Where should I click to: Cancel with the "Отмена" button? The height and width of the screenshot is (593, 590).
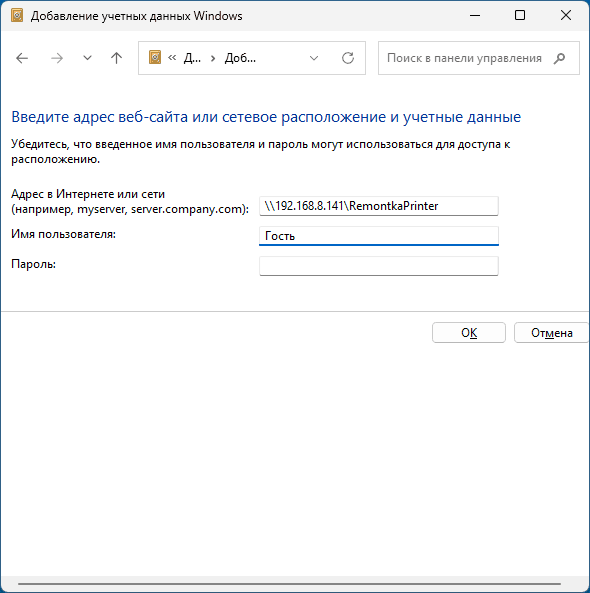[x=551, y=333]
